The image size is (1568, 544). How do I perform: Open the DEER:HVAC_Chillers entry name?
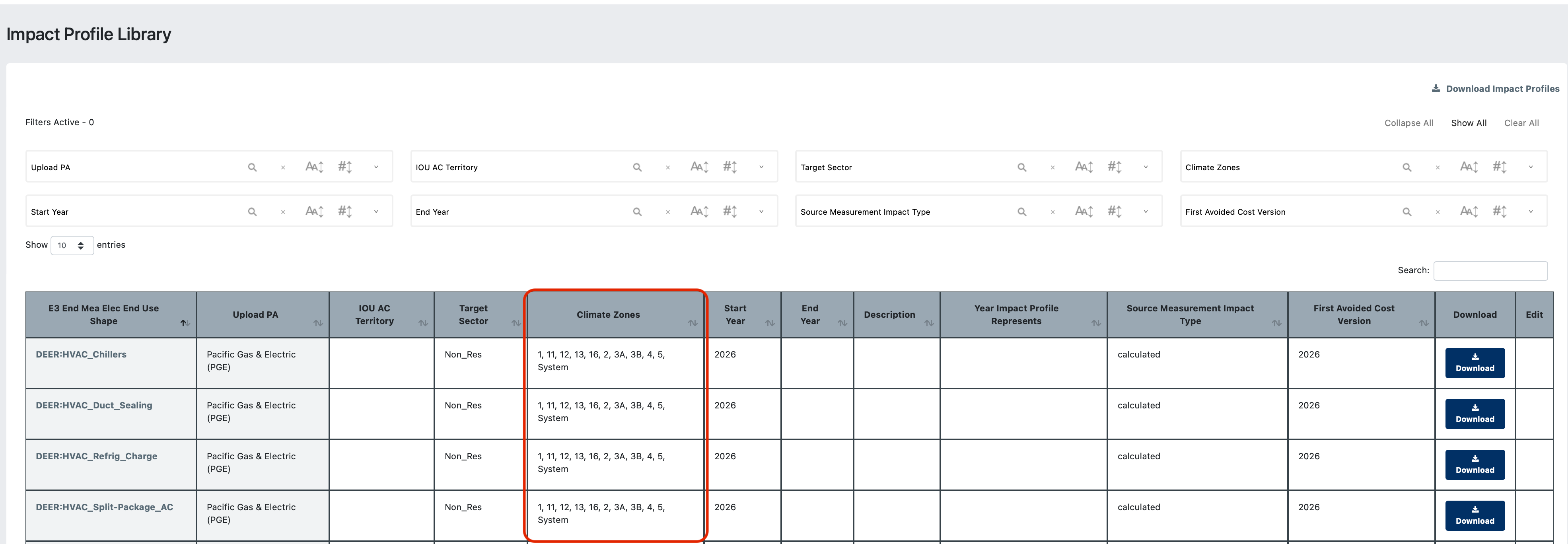[x=81, y=355]
